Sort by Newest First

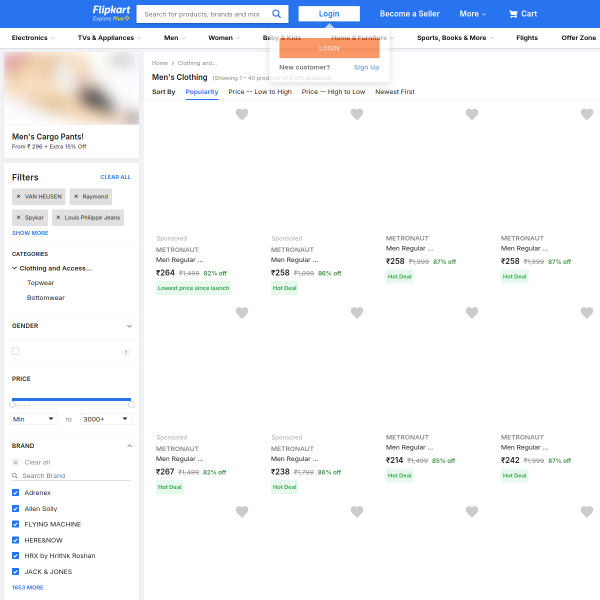click(x=395, y=92)
